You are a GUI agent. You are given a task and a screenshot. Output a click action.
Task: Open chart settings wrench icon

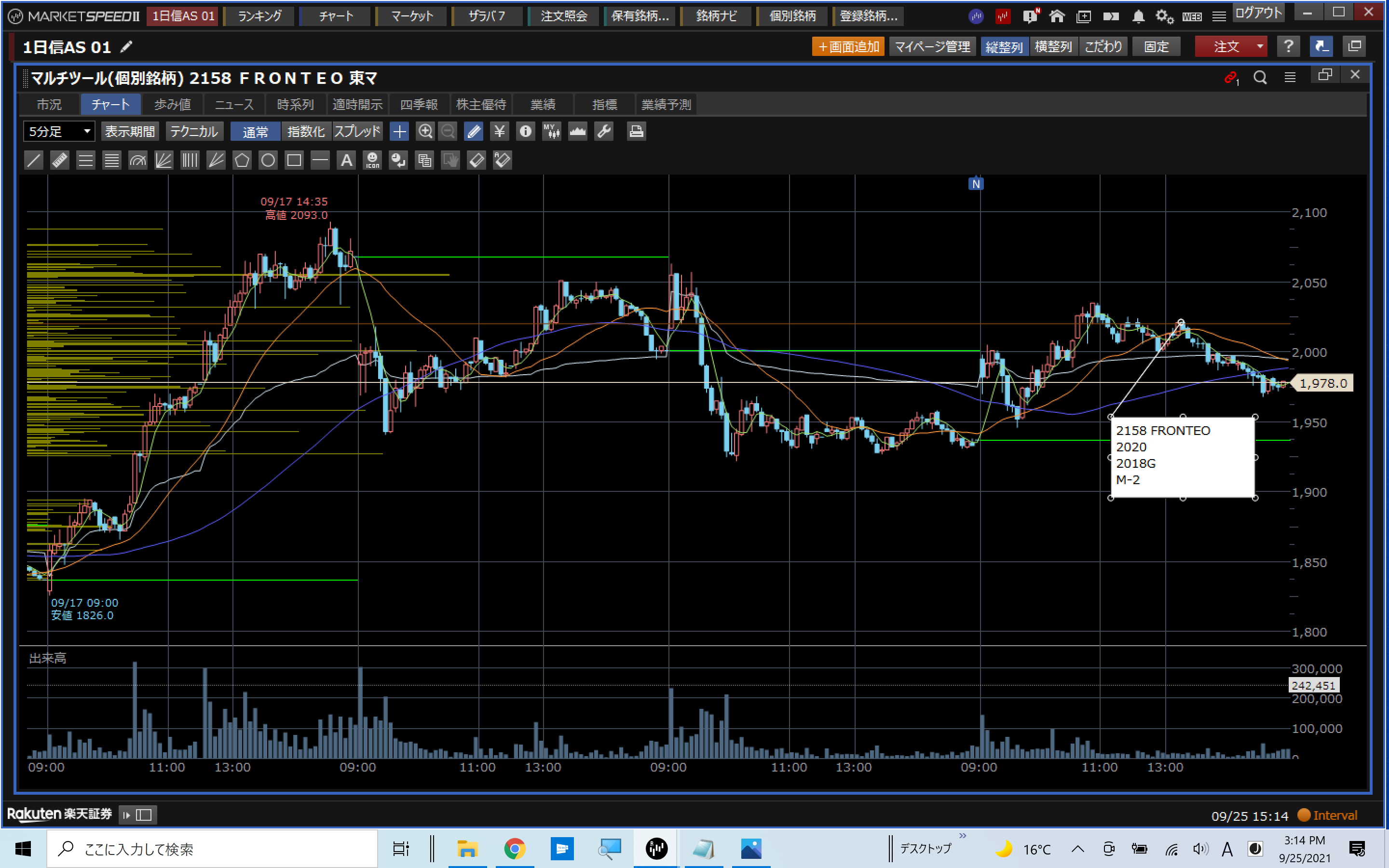click(x=604, y=132)
